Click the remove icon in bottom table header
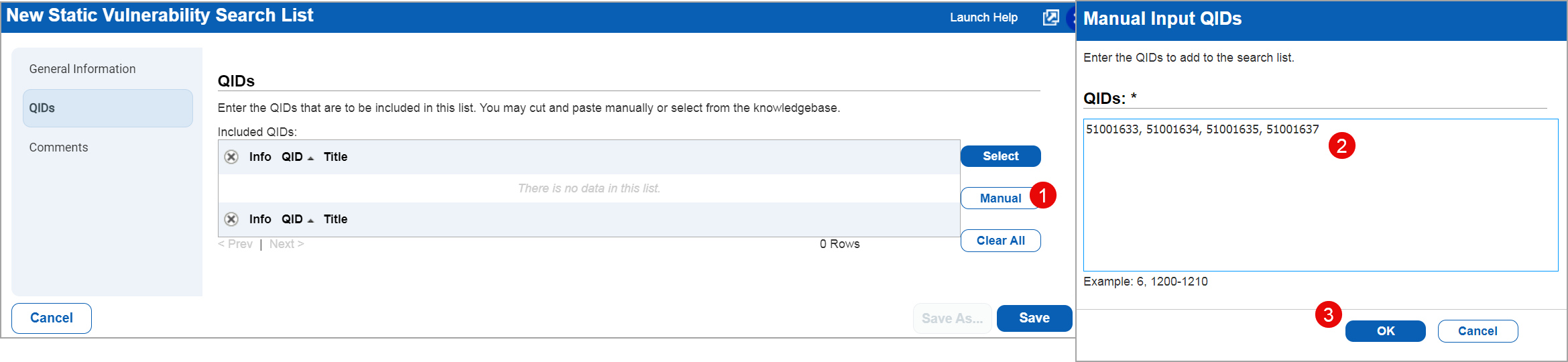This screenshot has height=362, width=1568. coord(231,219)
